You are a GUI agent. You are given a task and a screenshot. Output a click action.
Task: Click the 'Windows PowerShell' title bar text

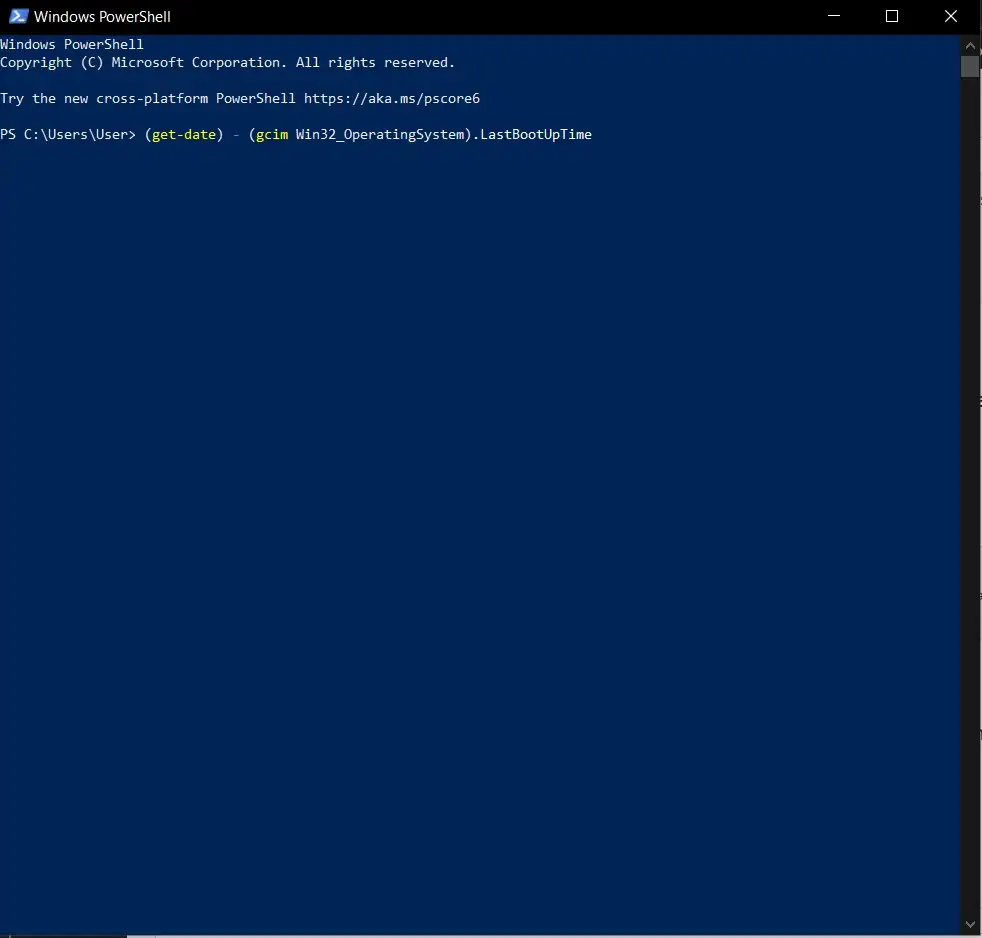pos(102,17)
